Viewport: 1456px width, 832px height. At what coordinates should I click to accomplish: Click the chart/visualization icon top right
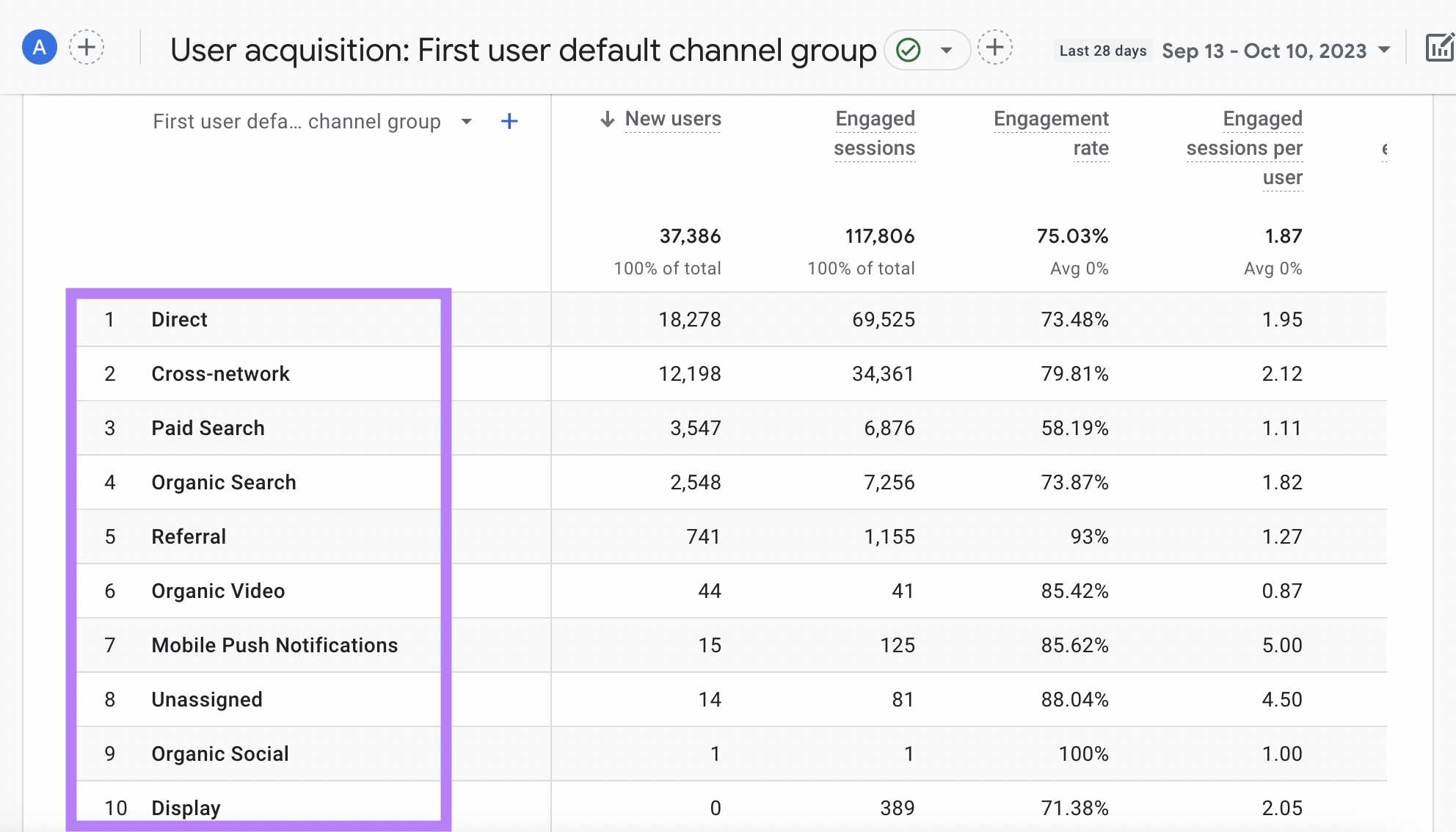1438,47
